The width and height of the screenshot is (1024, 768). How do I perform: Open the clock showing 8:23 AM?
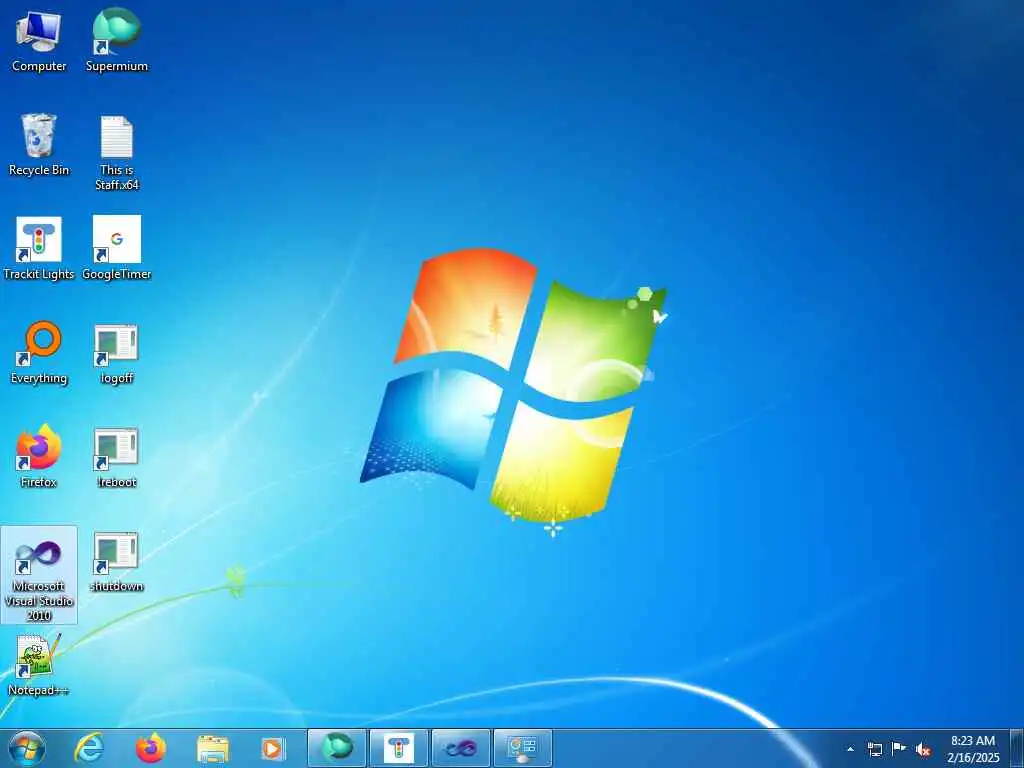(973, 749)
